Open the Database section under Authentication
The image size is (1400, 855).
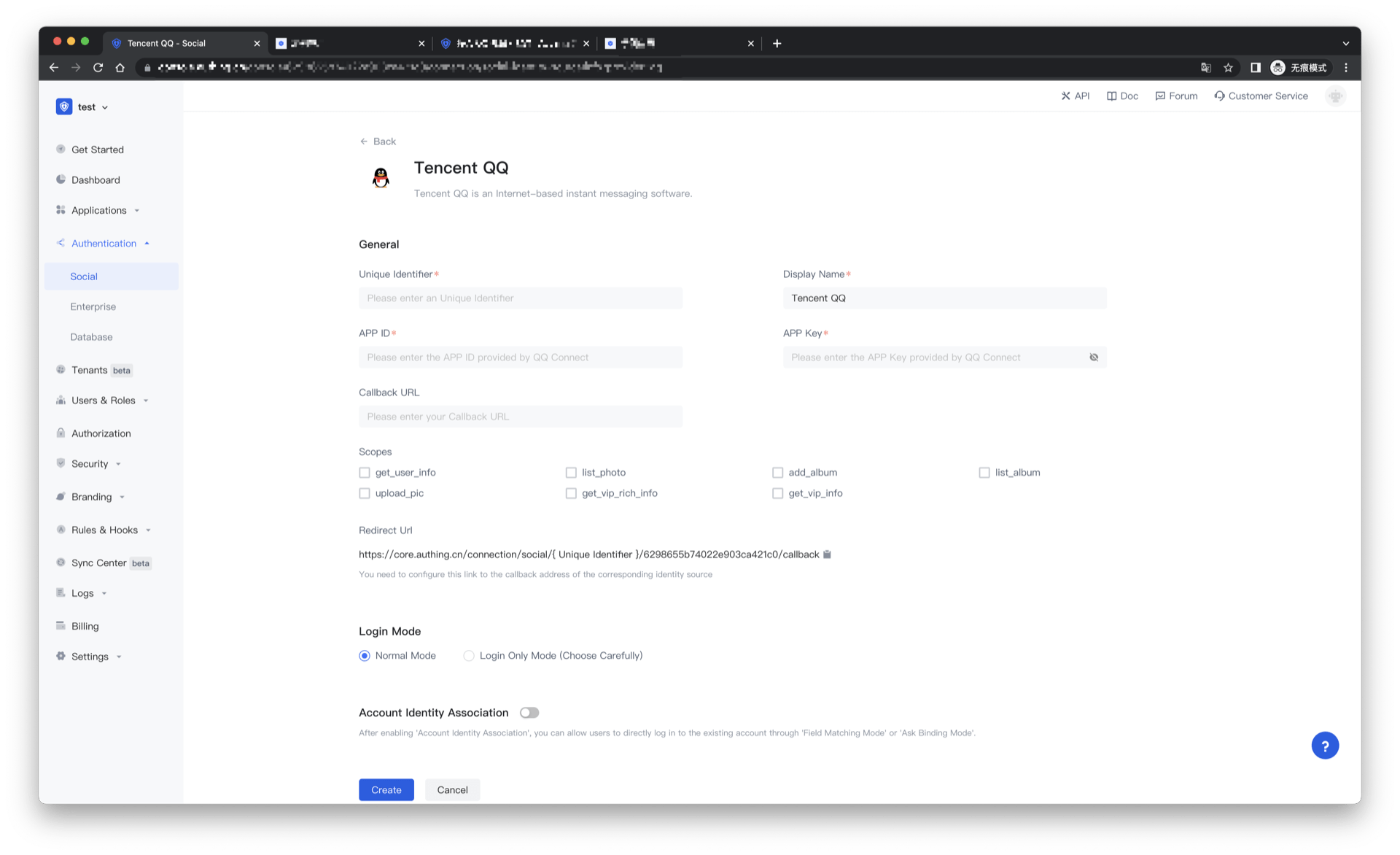(x=91, y=336)
